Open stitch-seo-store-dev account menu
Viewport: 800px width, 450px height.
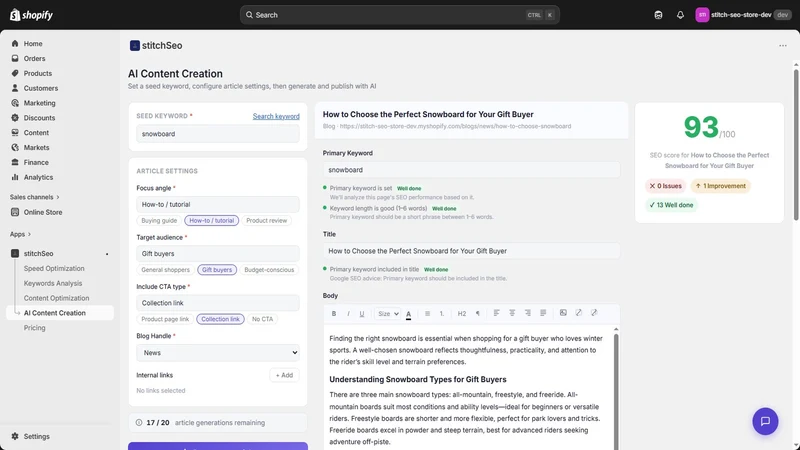click(x=743, y=15)
